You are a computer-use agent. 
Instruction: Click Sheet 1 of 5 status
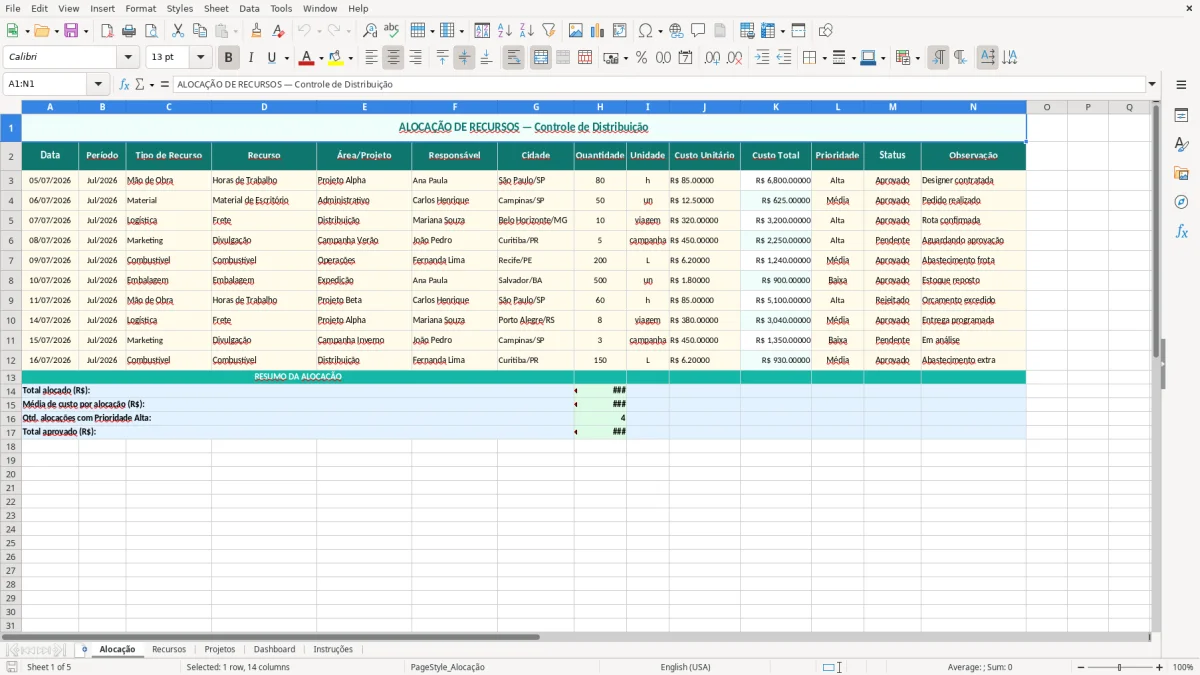49,667
